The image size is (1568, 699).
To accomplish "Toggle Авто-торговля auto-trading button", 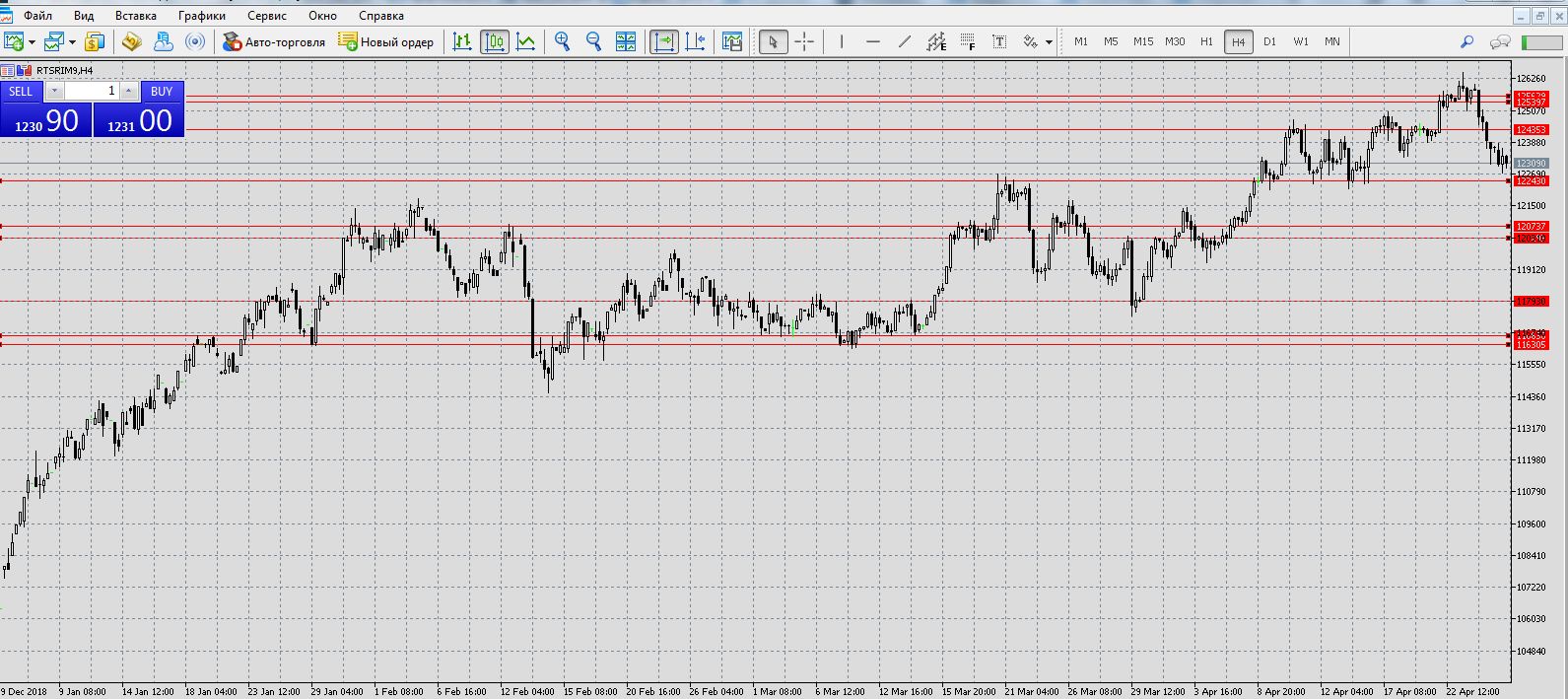I will coord(274,41).
